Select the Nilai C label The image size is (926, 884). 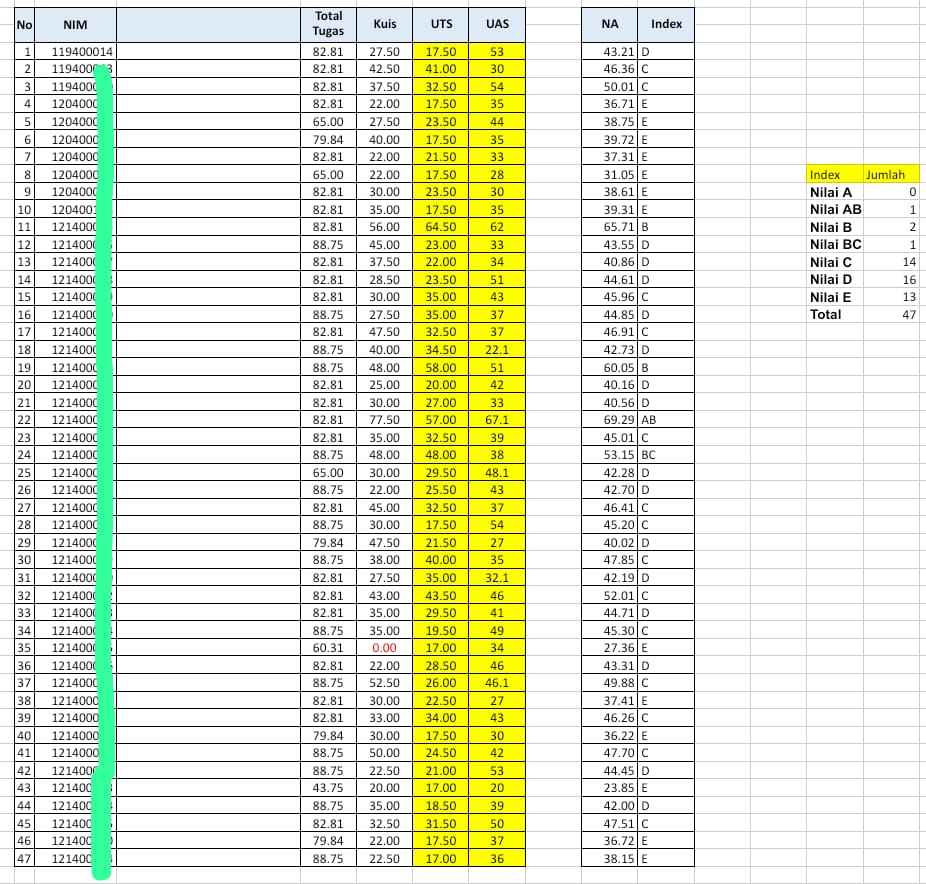point(830,262)
